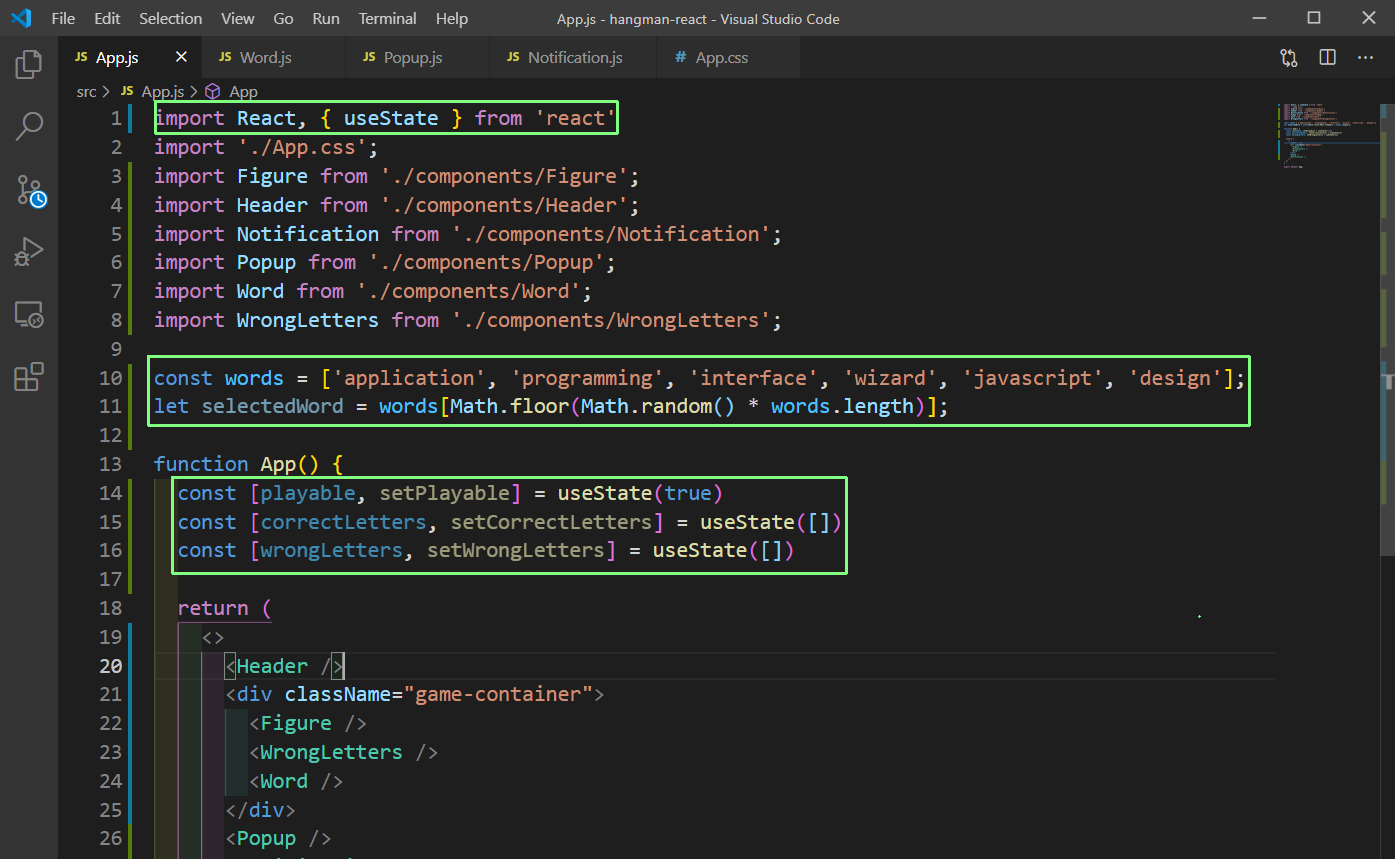The image size is (1395, 859).
Task: Click the <Figure /> tag
Action: click(x=308, y=723)
